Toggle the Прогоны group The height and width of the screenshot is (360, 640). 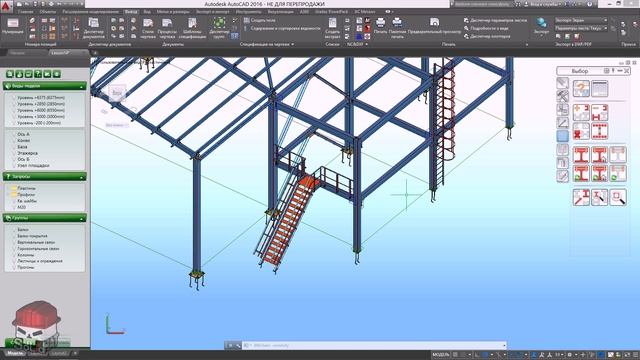[x=26, y=267]
